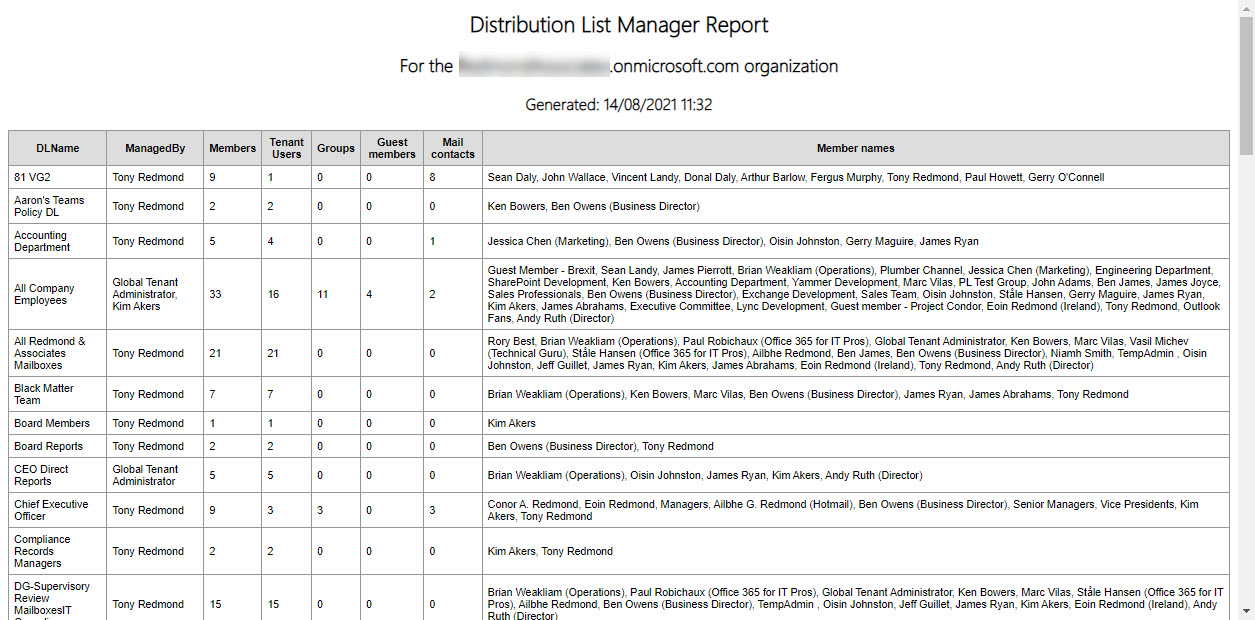Click the scrollbar up arrow
Image resolution: width=1255 pixels, height=620 pixels.
tap(1246, 8)
